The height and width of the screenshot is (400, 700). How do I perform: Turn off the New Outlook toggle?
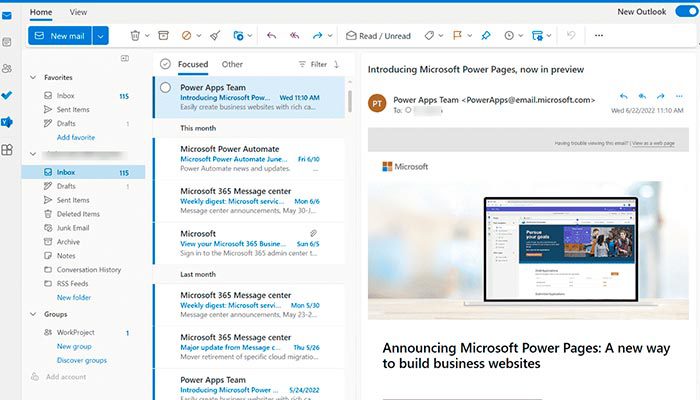[x=685, y=11]
